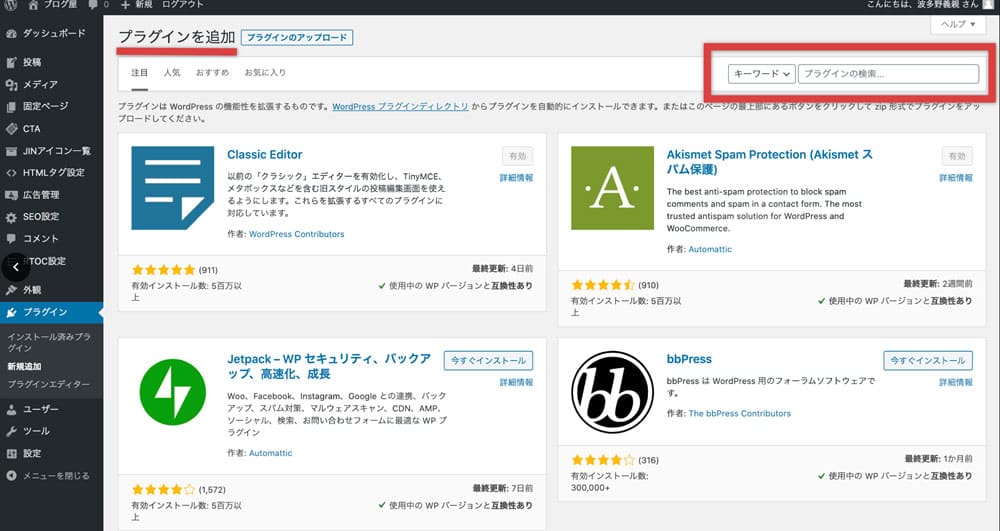
Task: Click メニューを閉じる collapse label
Action: (x=56, y=476)
